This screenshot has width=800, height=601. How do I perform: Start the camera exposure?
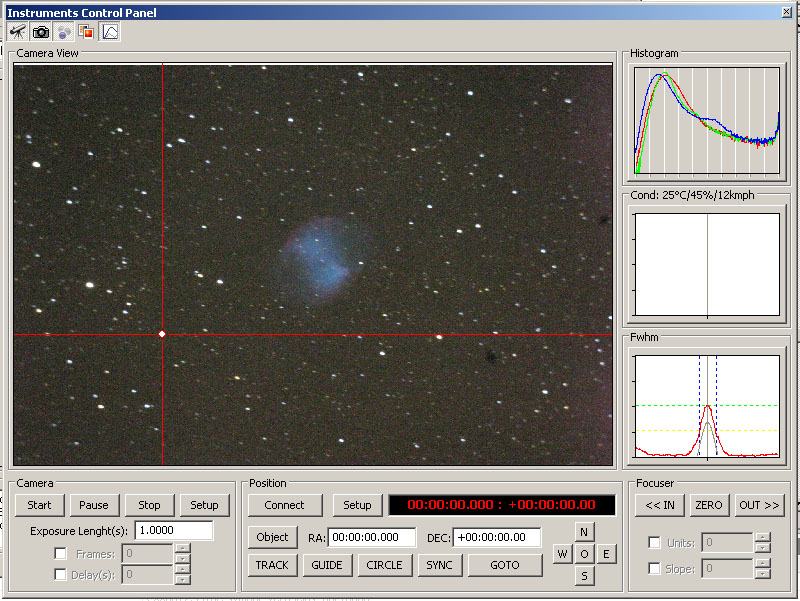(39, 505)
